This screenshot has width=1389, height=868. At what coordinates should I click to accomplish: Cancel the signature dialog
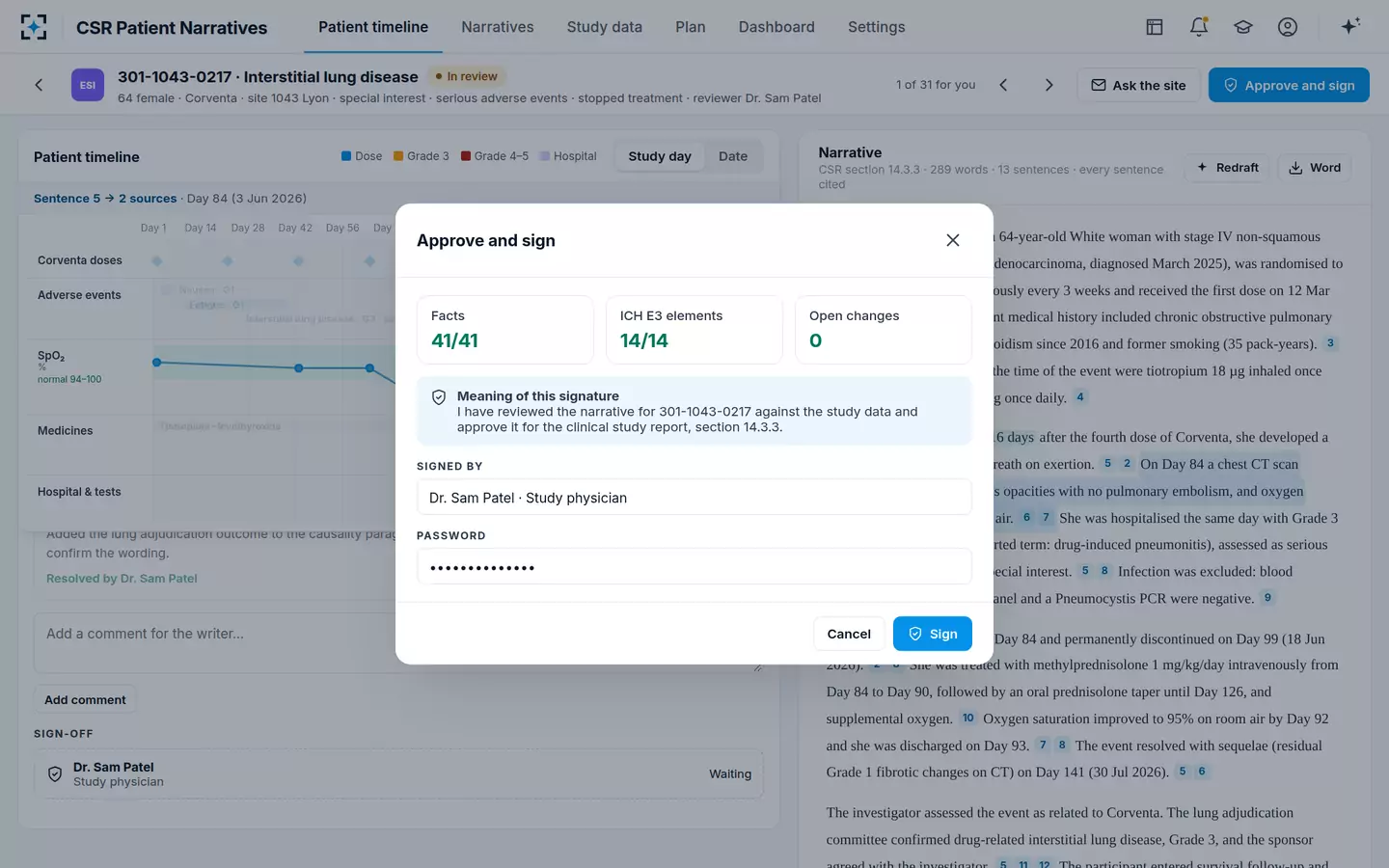tap(849, 634)
